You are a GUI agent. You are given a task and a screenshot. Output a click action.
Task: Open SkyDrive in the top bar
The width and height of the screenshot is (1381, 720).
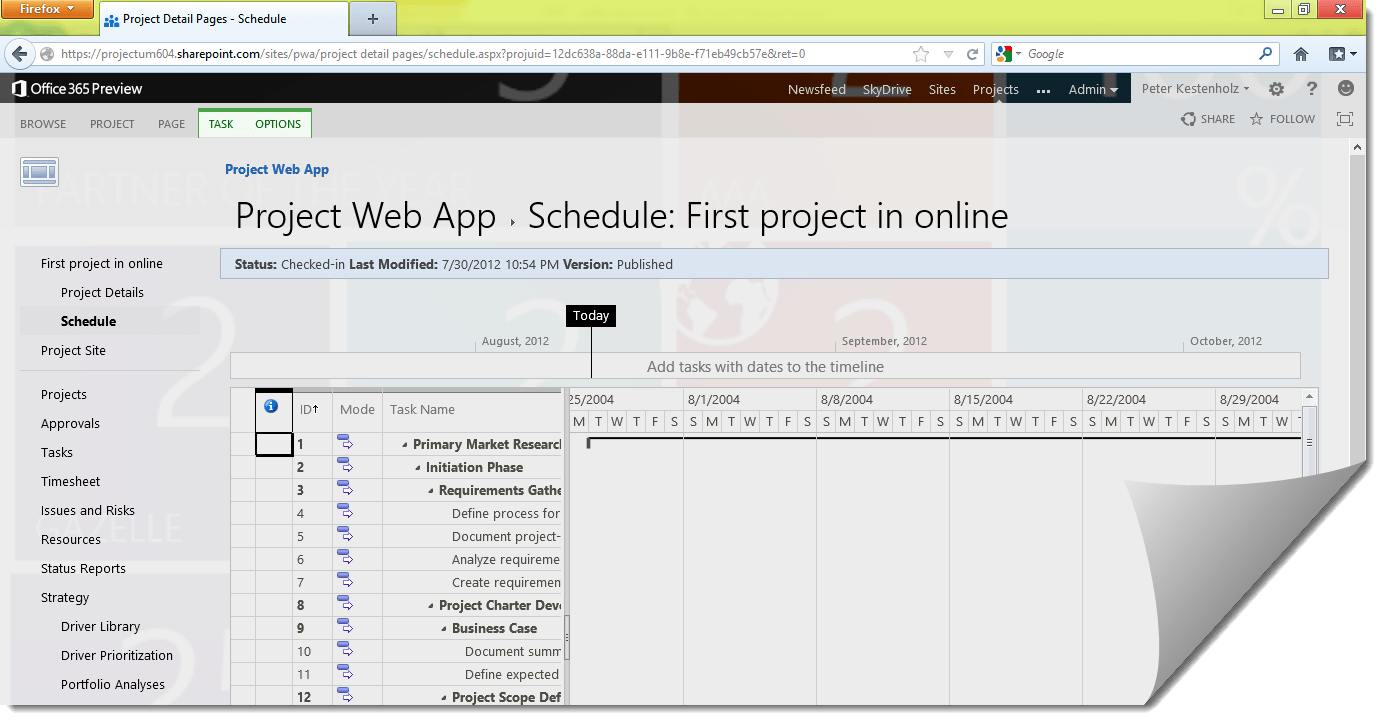887,89
